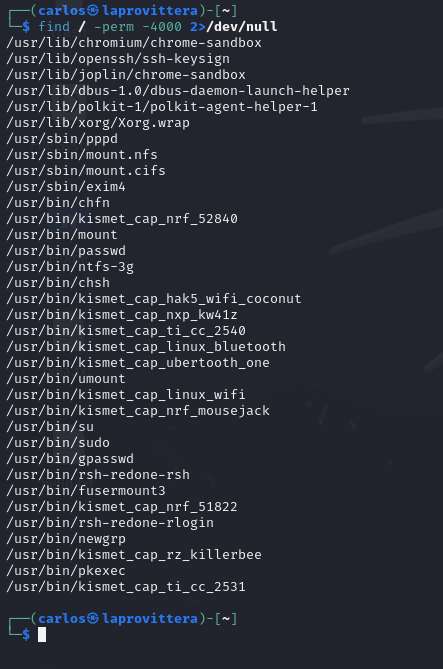Click the /usr/bin/fusermount3 line
Viewport: 443px width, 669px height.
[x=86, y=491]
